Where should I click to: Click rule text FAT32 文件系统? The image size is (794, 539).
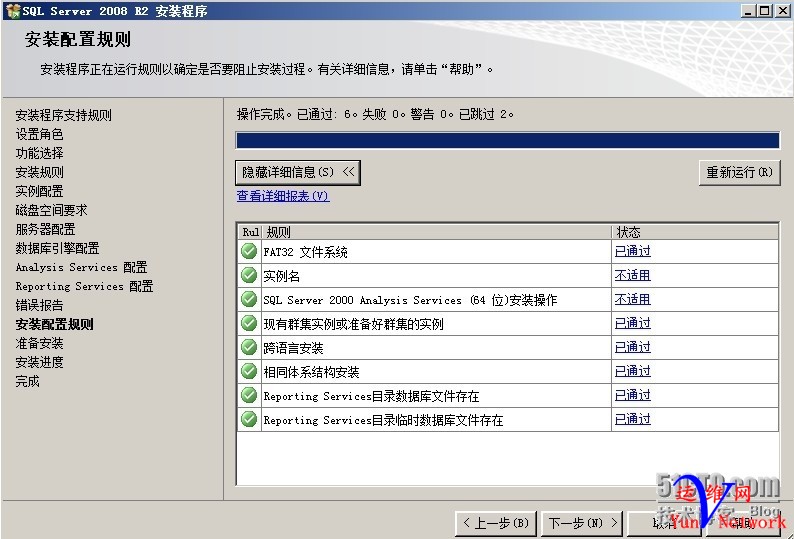point(305,252)
